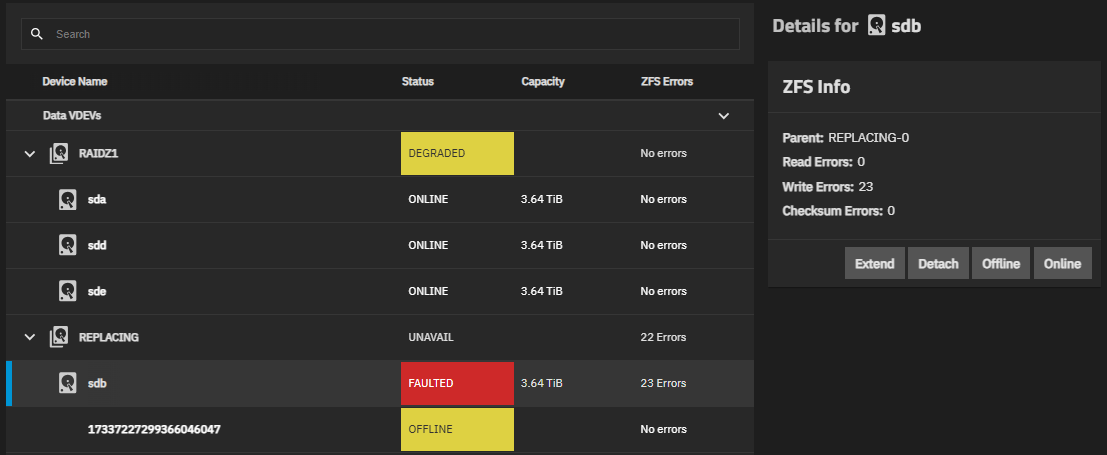Click disk icon in Details header
Image resolution: width=1107 pixels, height=455 pixels.
click(x=877, y=26)
